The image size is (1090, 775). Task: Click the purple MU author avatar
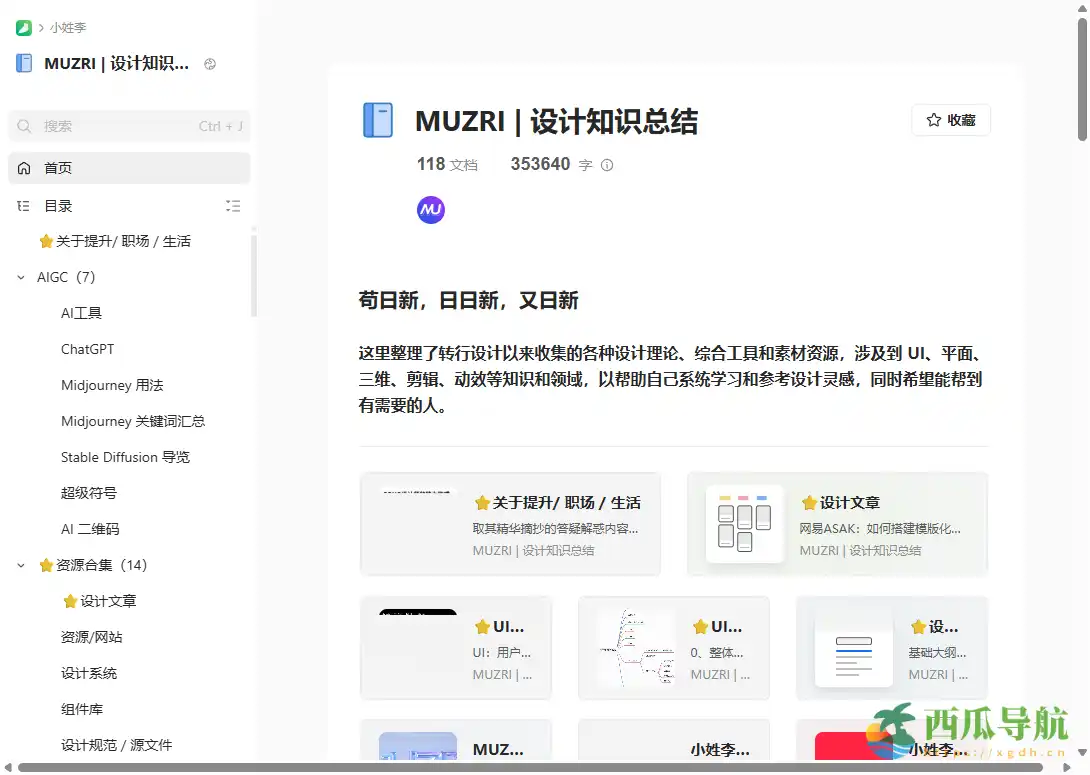(x=430, y=210)
